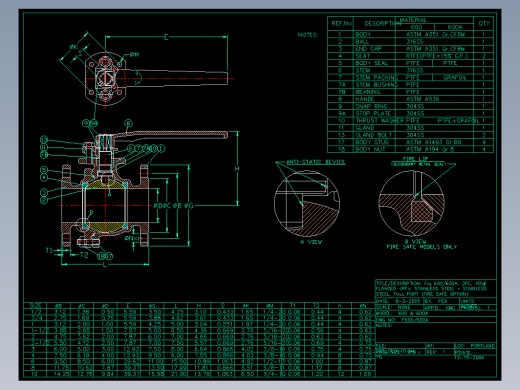Image resolution: width=520 pixels, height=390 pixels.
Task: Click the 'QTY' column header
Action: click(x=484, y=23)
